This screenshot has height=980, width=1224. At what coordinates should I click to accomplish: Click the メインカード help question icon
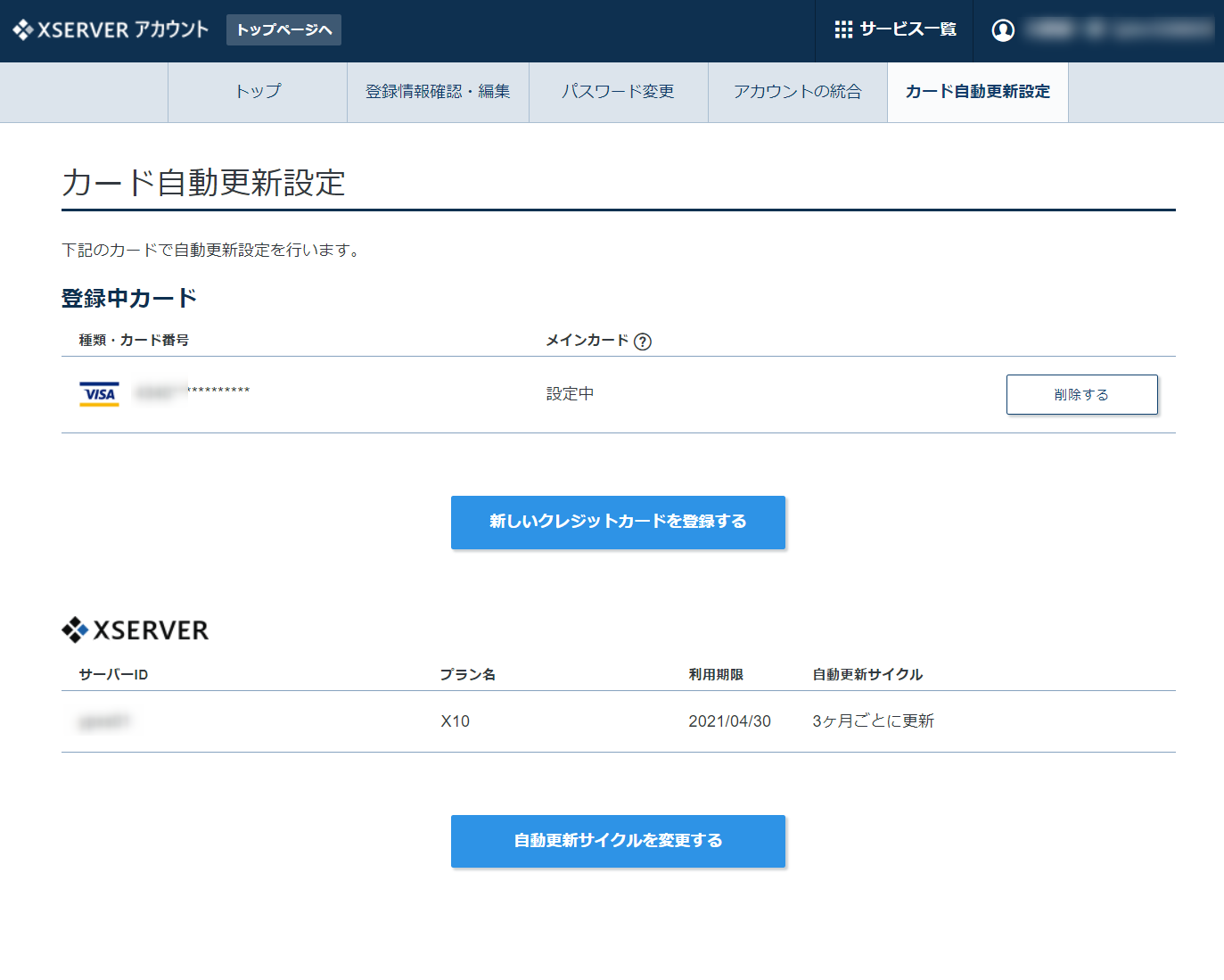pyautogui.click(x=643, y=342)
